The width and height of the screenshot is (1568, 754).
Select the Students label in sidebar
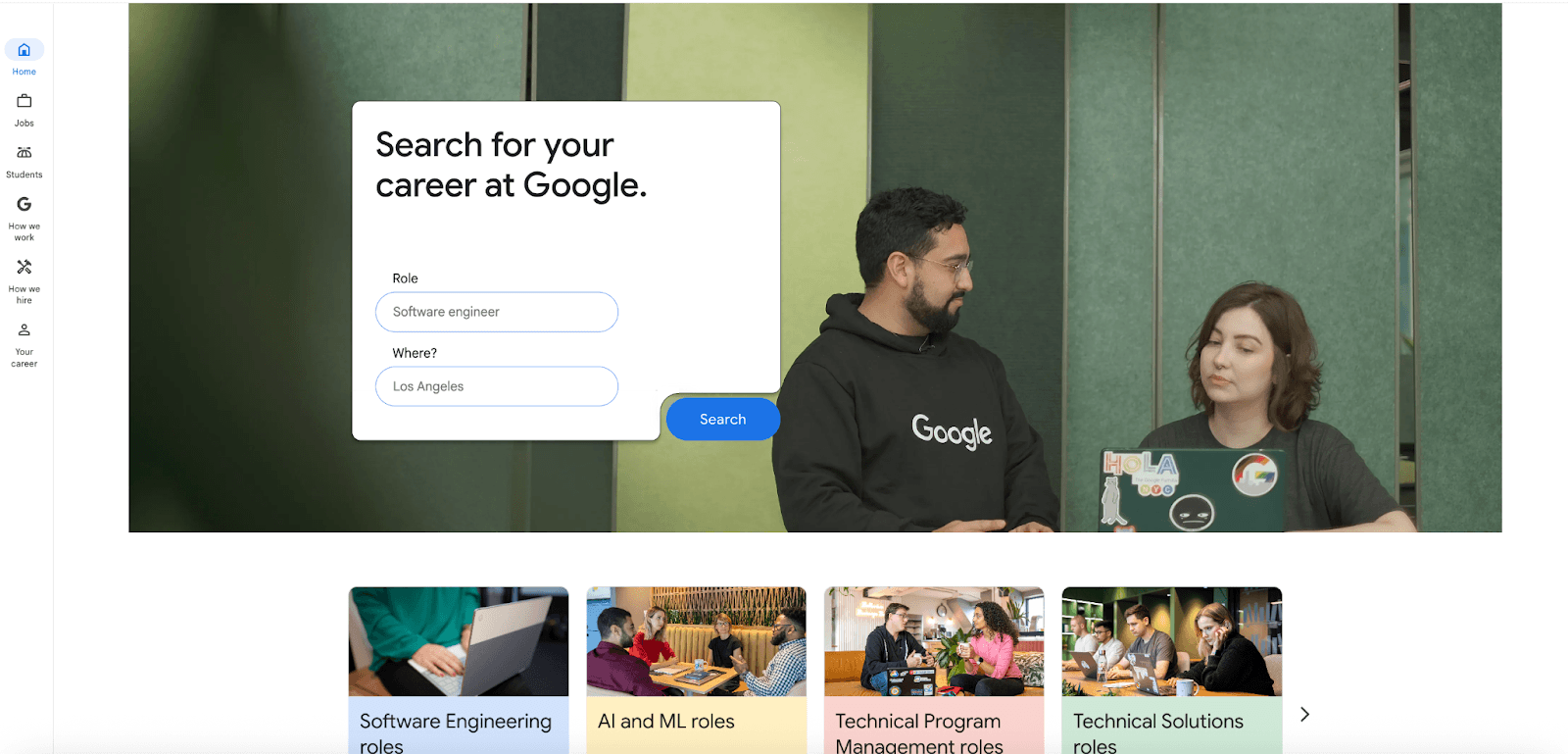point(24,175)
